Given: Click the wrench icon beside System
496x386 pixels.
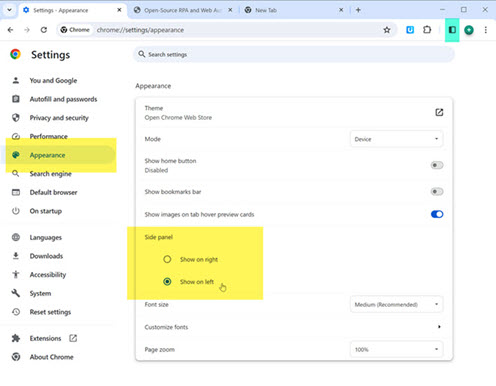Looking at the screenshot, I should coord(16,293).
